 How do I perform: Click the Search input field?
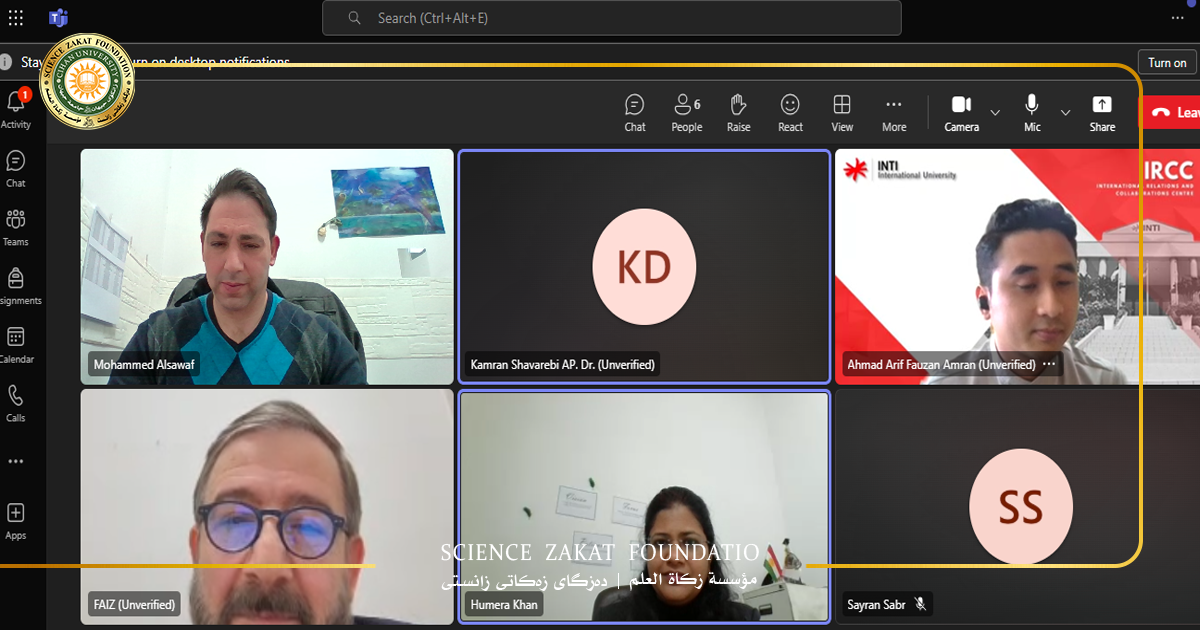[x=611, y=18]
